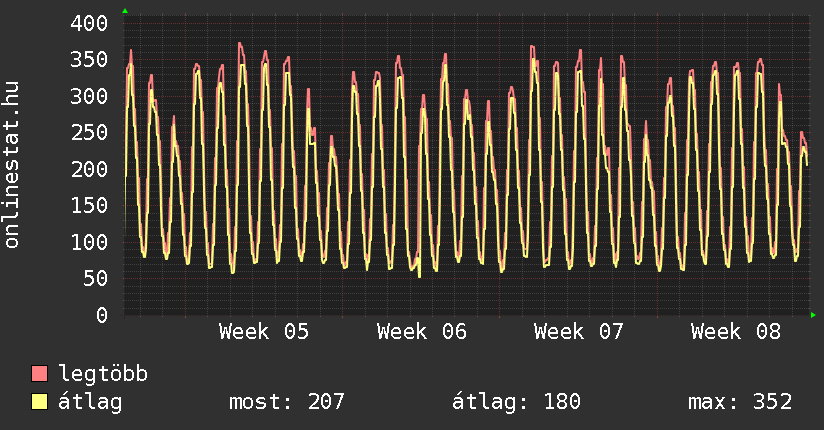The width and height of the screenshot is (824, 430).
Task: Click the 'max: 352' statistic
Action: pyautogui.click(x=740, y=402)
